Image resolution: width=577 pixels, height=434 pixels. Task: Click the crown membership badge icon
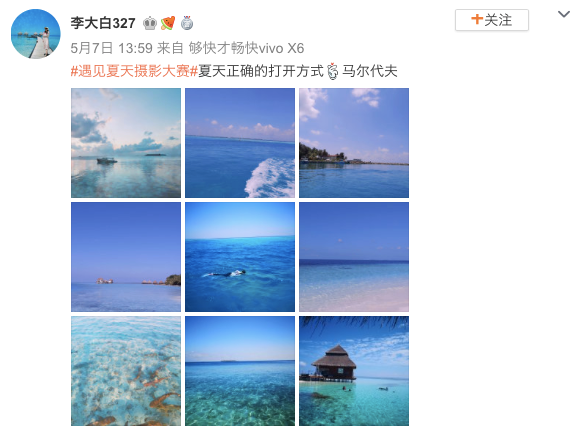[x=149, y=23]
